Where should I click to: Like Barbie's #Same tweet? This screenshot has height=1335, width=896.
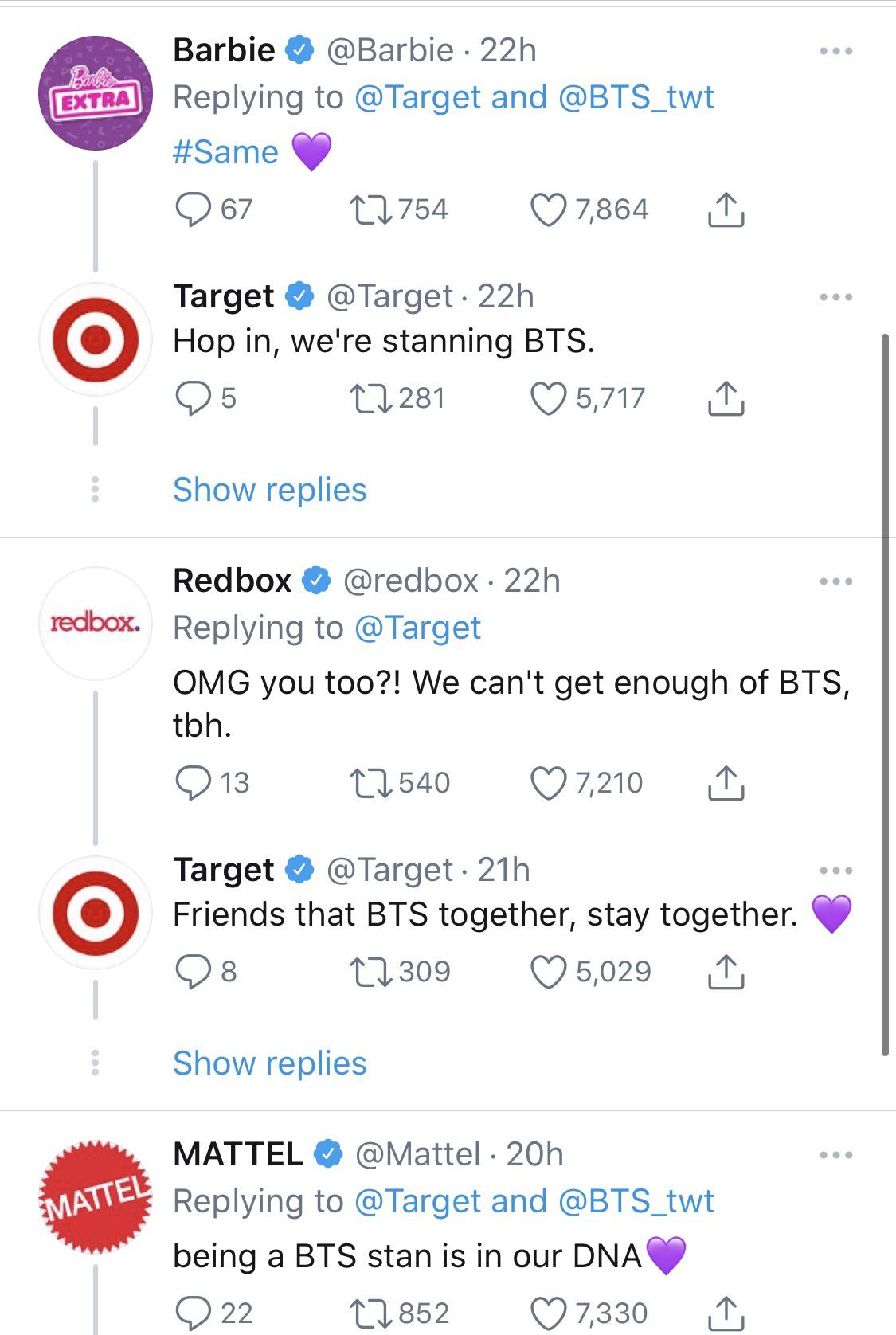tap(548, 209)
